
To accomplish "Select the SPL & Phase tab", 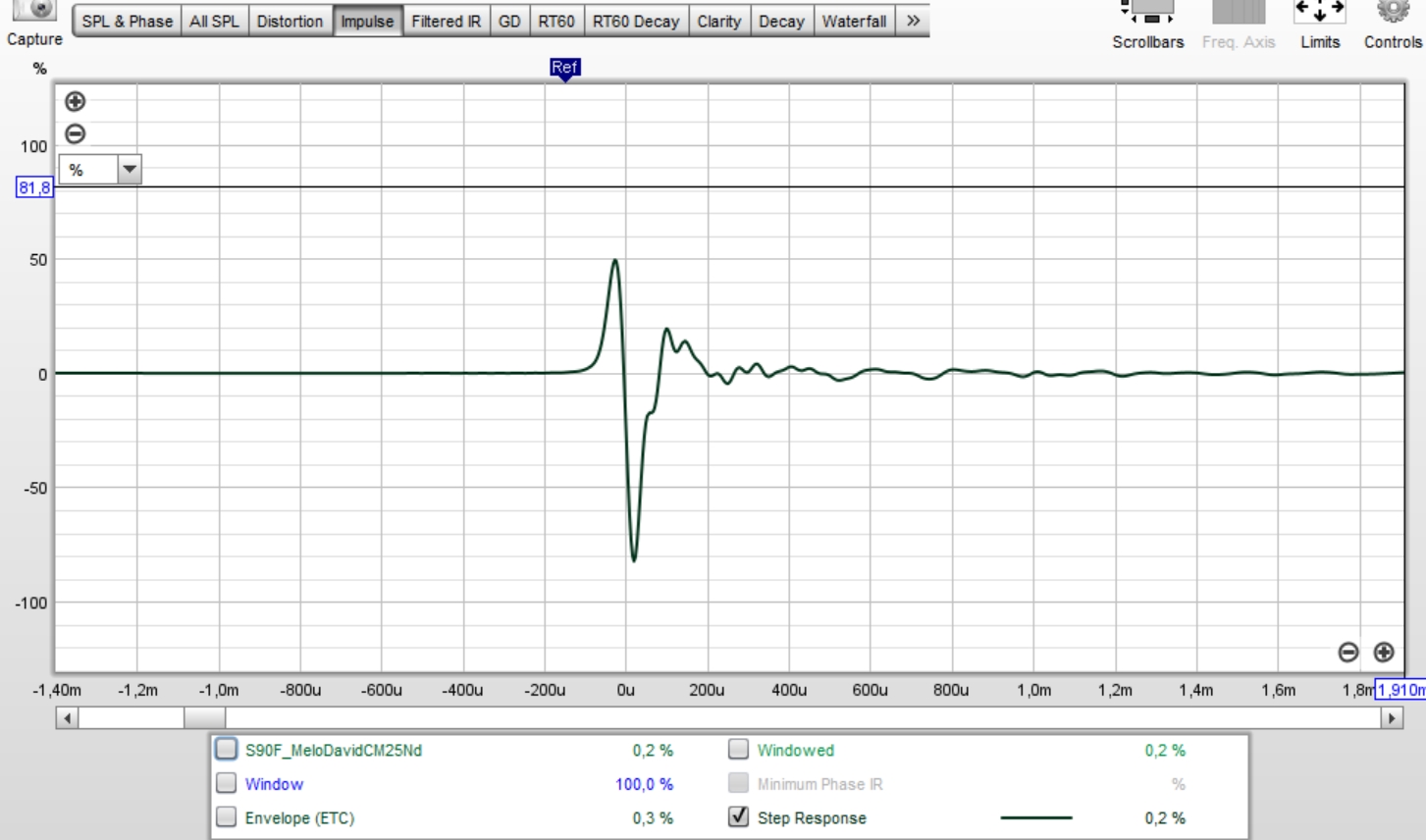I will tap(127, 21).
